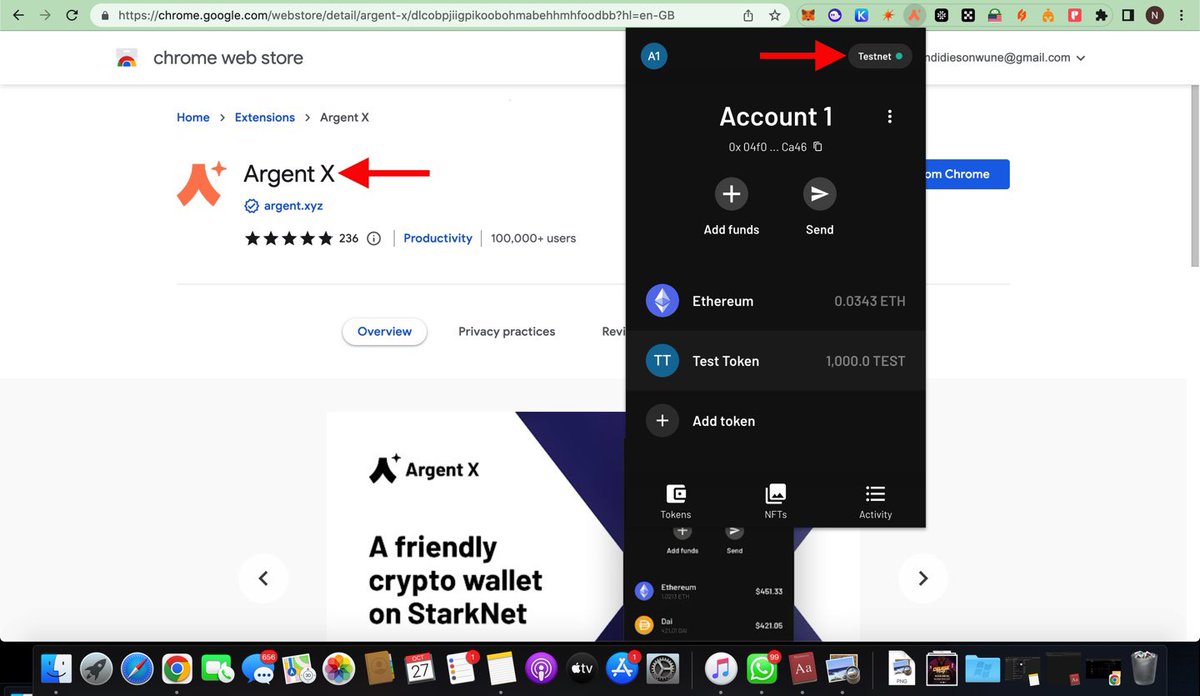Open the Account 1 three-dot menu

[x=889, y=117]
